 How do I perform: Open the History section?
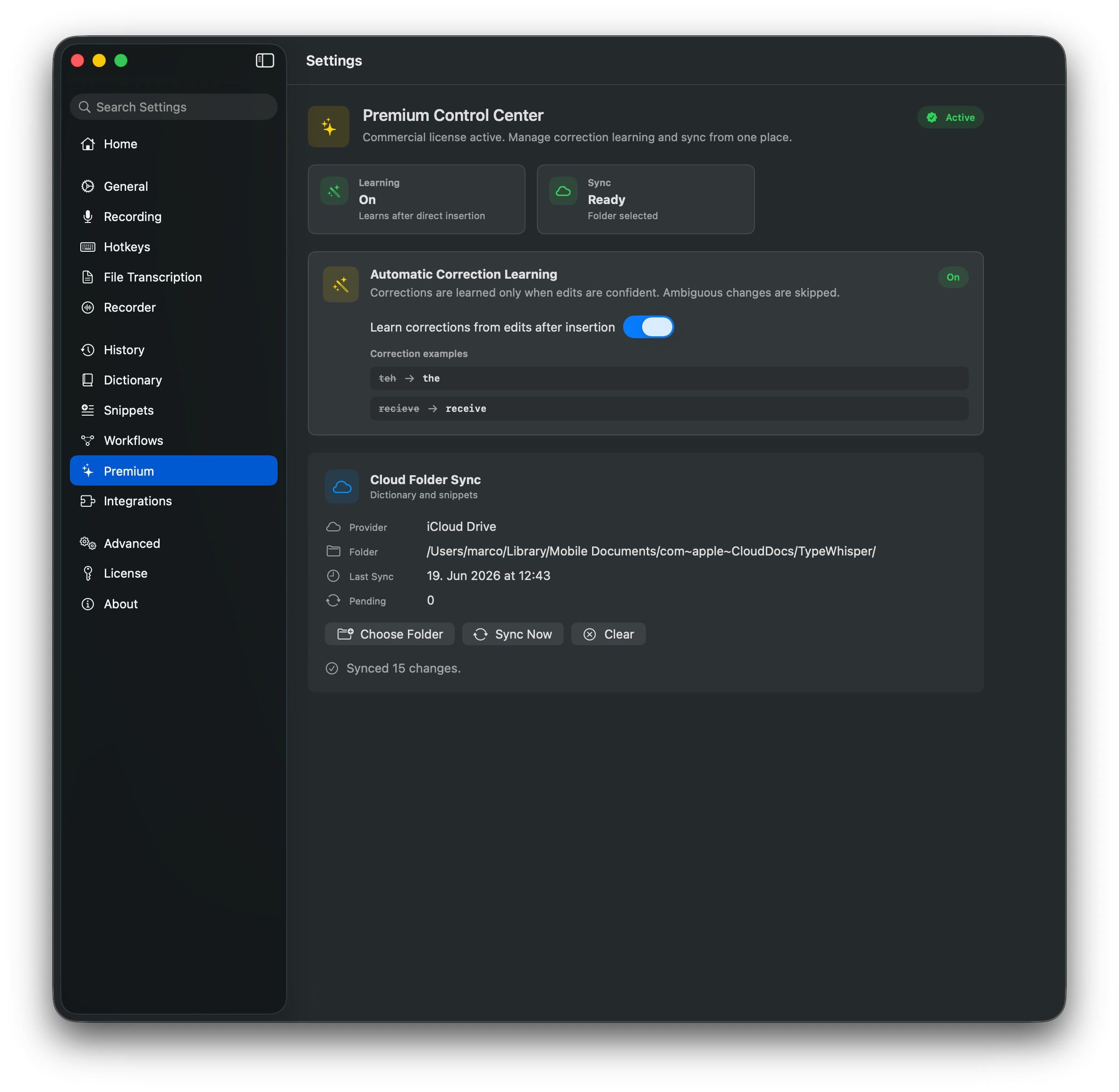tap(174, 350)
